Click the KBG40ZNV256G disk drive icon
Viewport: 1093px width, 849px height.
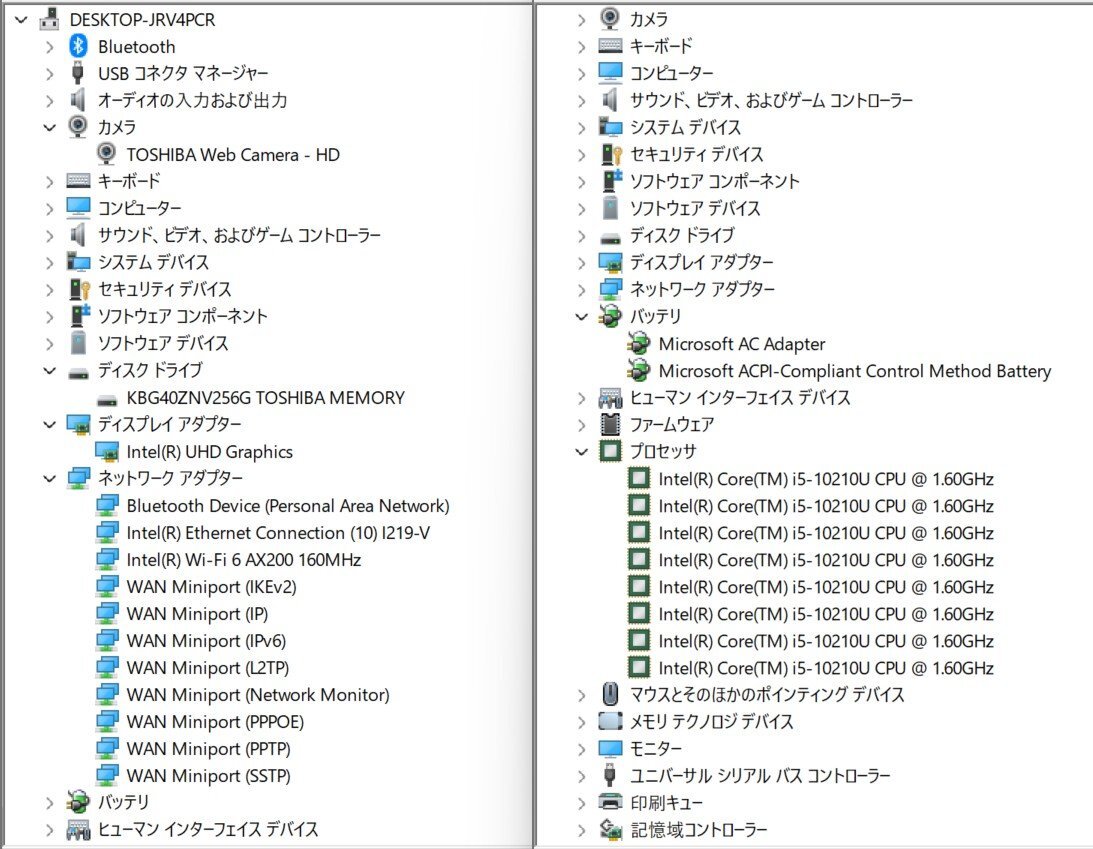pos(107,399)
